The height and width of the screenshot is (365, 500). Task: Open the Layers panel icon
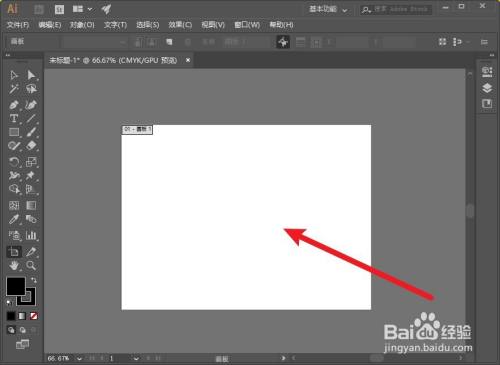point(487,88)
